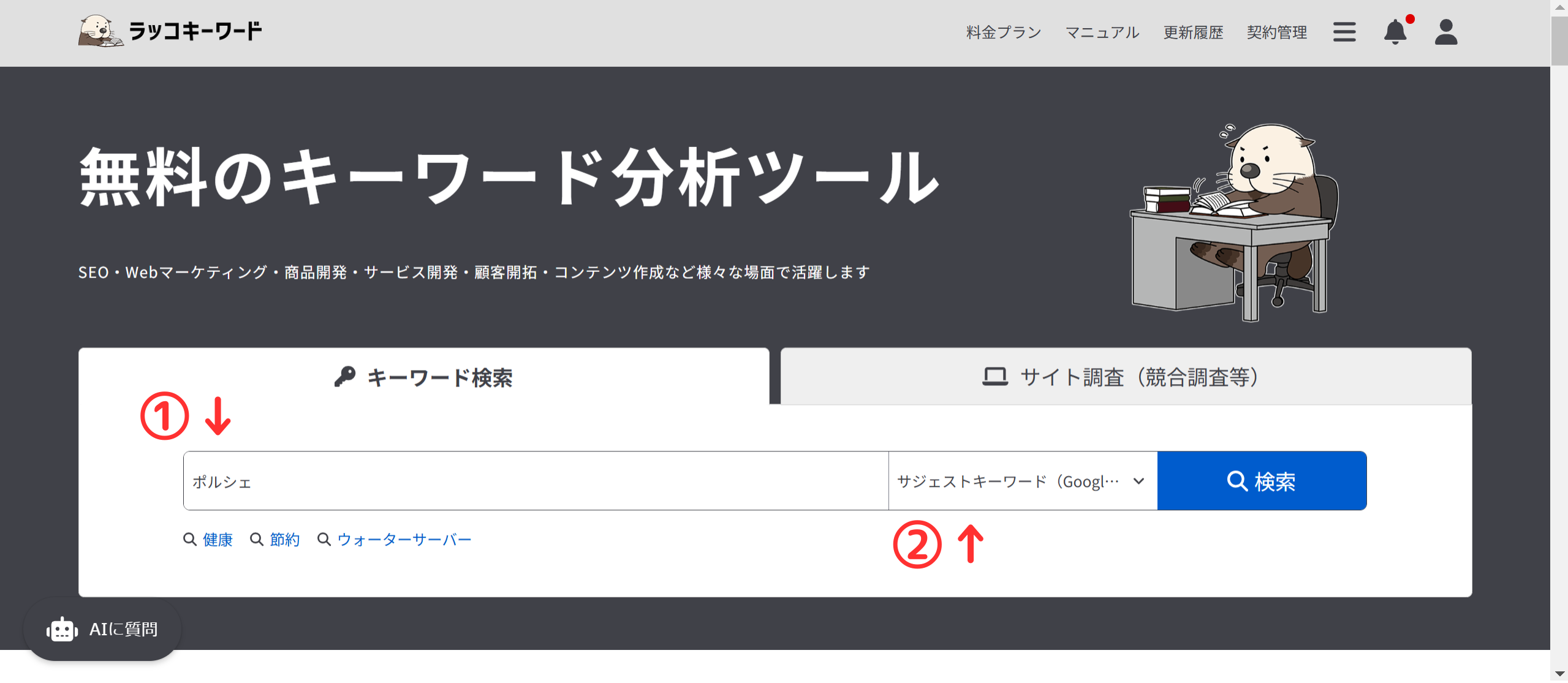The width and height of the screenshot is (1568, 683).
Task: Open the hamburger menu icon
Action: [x=1344, y=32]
